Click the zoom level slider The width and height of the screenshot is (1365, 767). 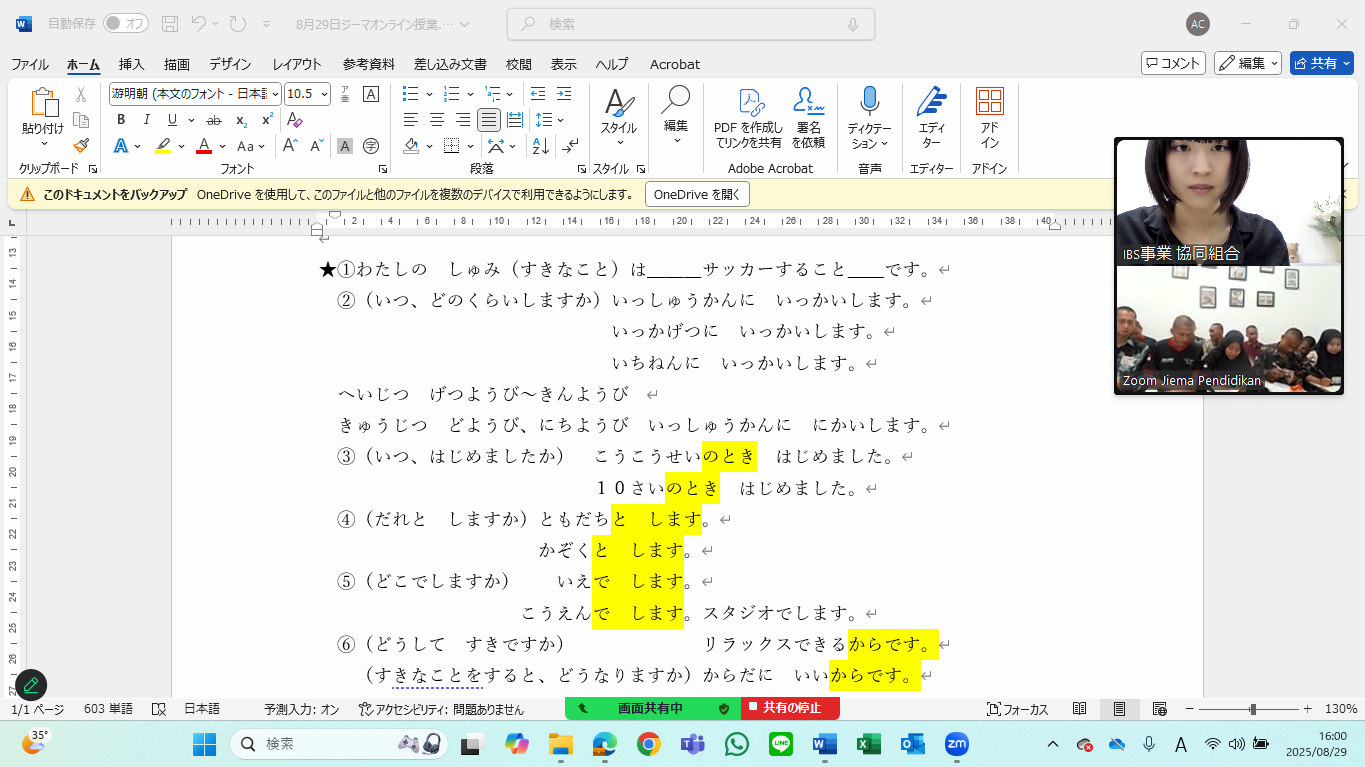(1253, 709)
